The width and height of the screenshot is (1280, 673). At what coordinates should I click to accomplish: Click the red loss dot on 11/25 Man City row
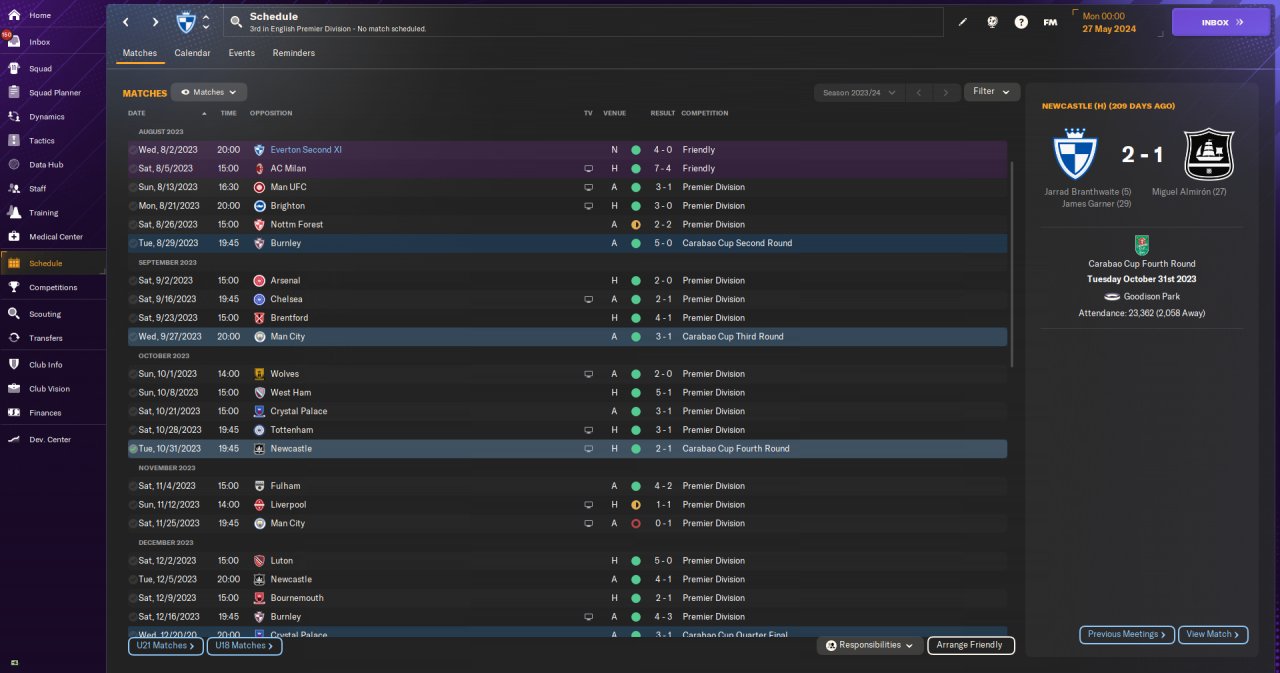click(x=636, y=524)
